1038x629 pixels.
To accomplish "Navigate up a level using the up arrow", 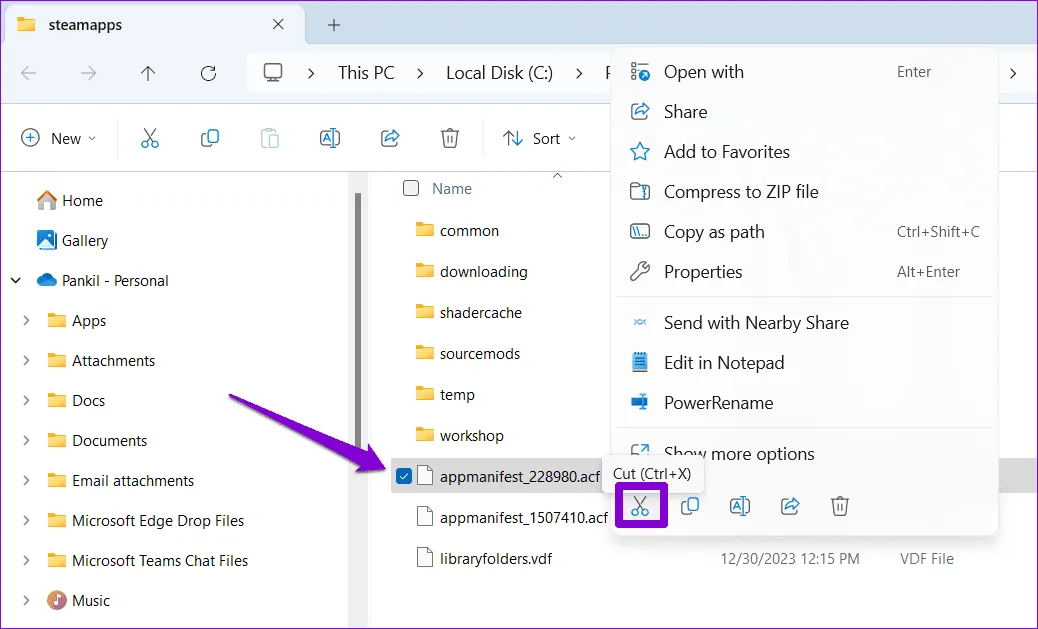I will pos(148,72).
